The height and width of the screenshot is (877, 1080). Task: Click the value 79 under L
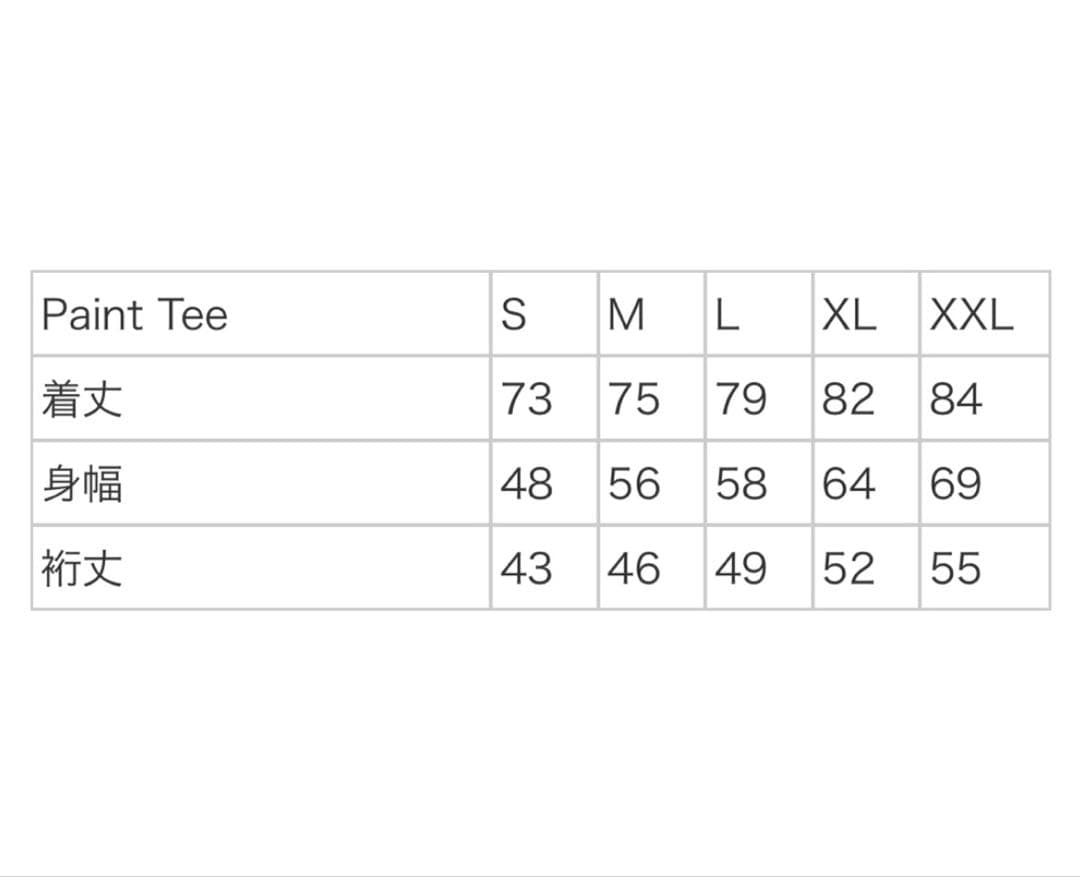(741, 399)
